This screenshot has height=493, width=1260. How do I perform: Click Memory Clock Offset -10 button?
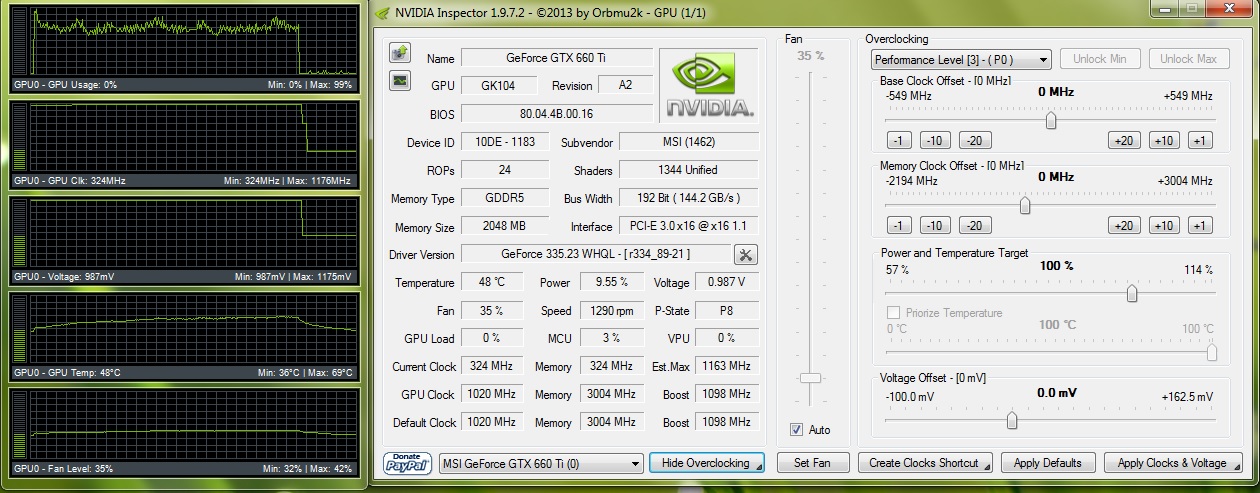pyautogui.click(x=936, y=226)
